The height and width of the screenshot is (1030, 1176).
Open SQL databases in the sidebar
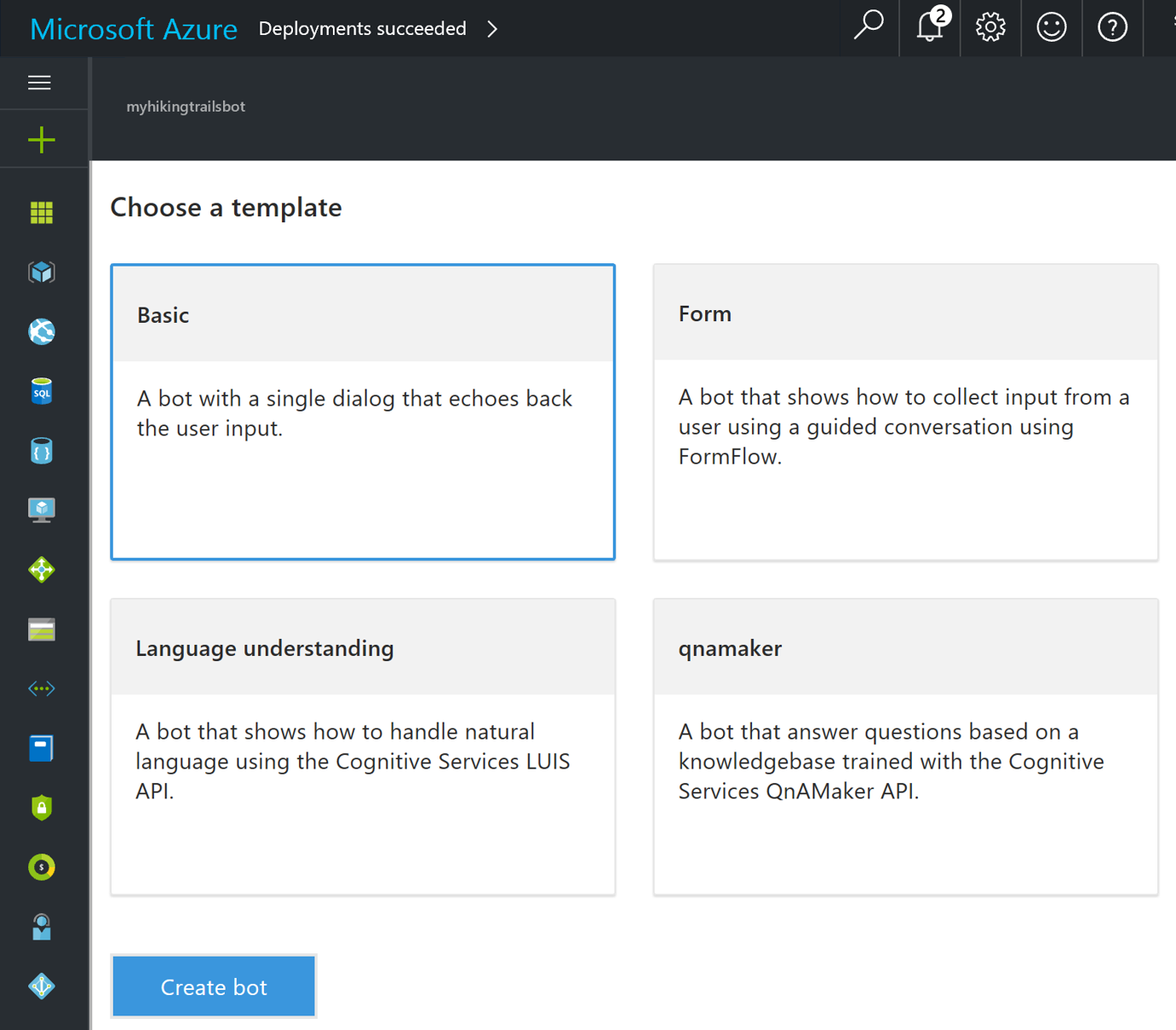pos(41,391)
